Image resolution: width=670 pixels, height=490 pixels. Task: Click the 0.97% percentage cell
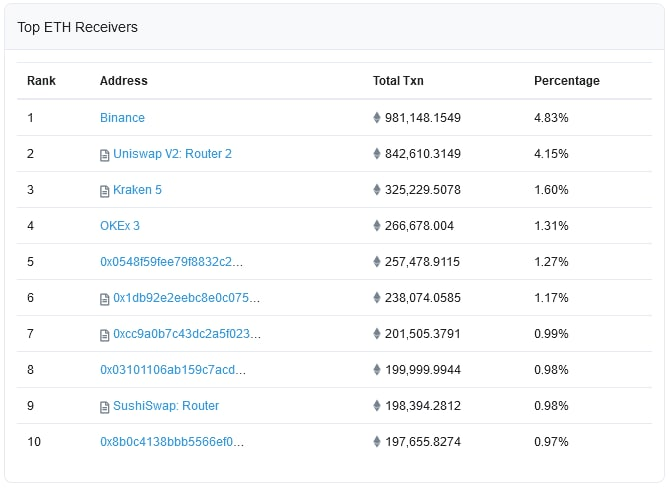[551, 442]
